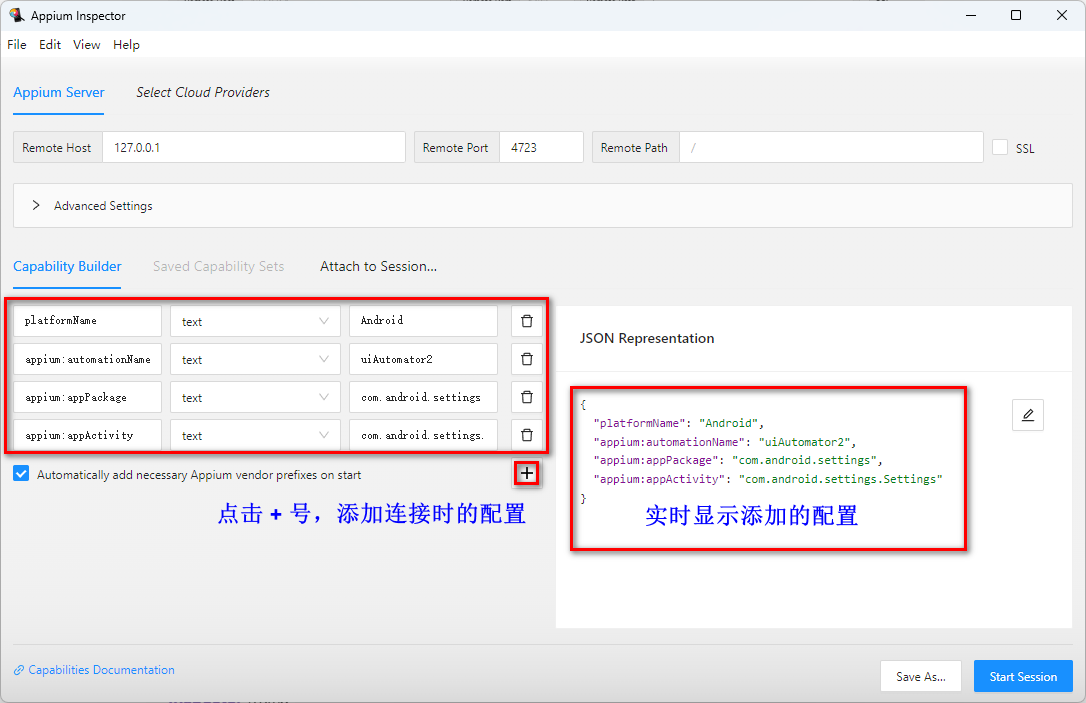This screenshot has width=1086, height=703.
Task: Add a new capability with plus icon
Action: click(x=527, y=474)
